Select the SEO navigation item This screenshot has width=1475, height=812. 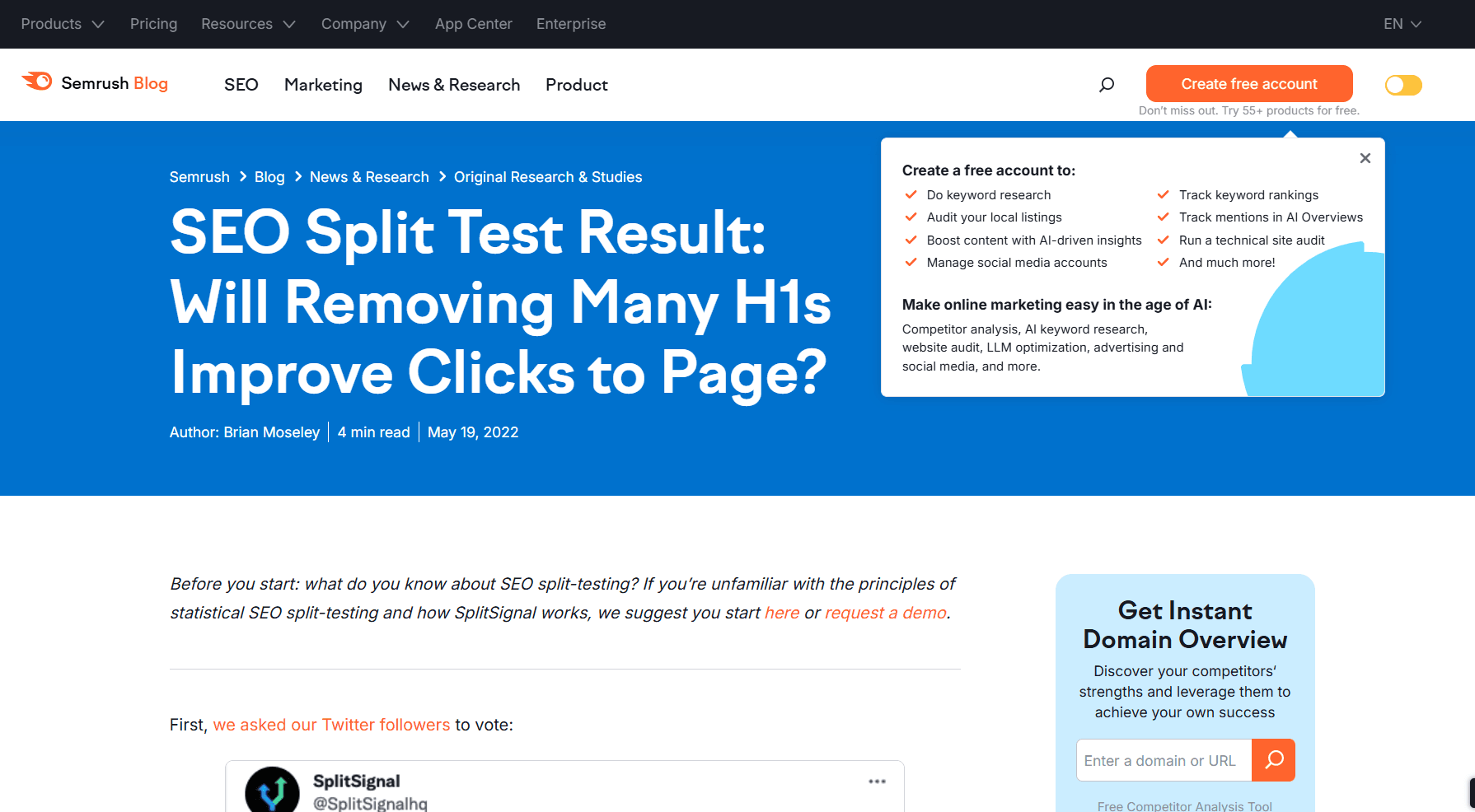(x=241, y=85)
